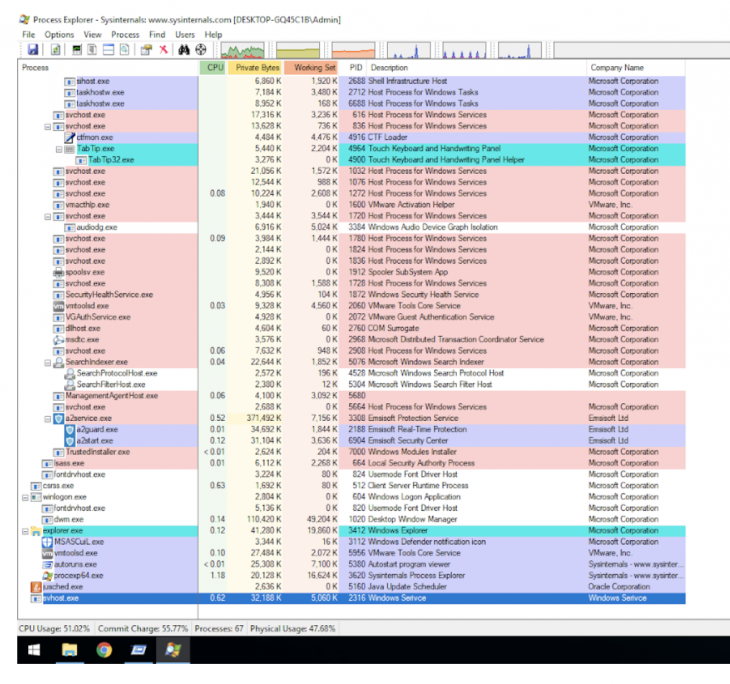
Task: Click the Properties toolbar icon
Action: pyautogui.click(x=146, y=49)
